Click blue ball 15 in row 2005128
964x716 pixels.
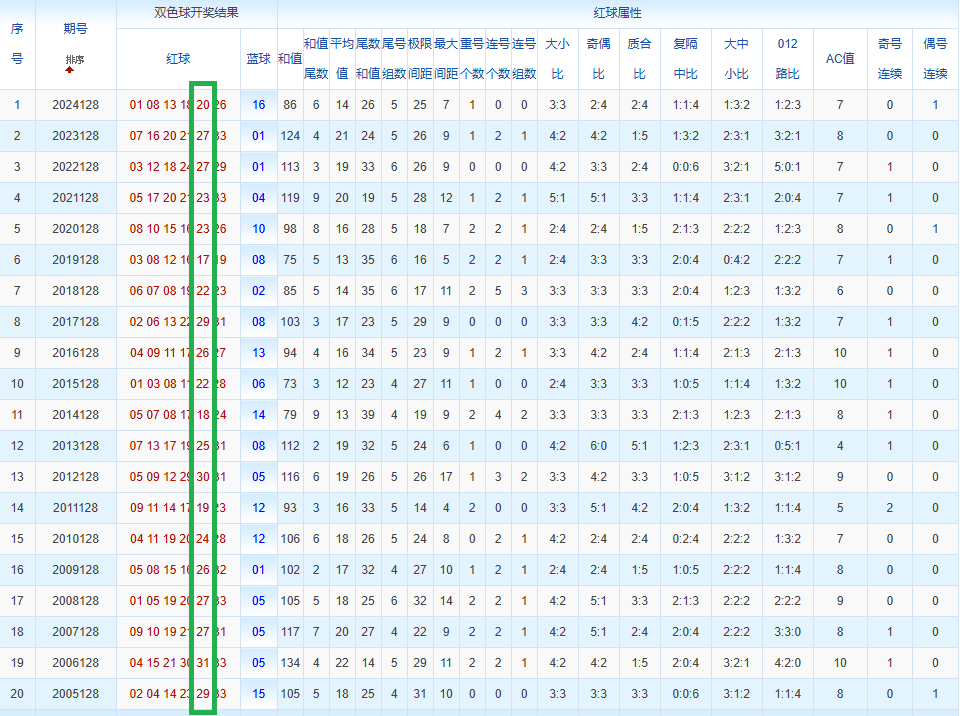[259, 694]
